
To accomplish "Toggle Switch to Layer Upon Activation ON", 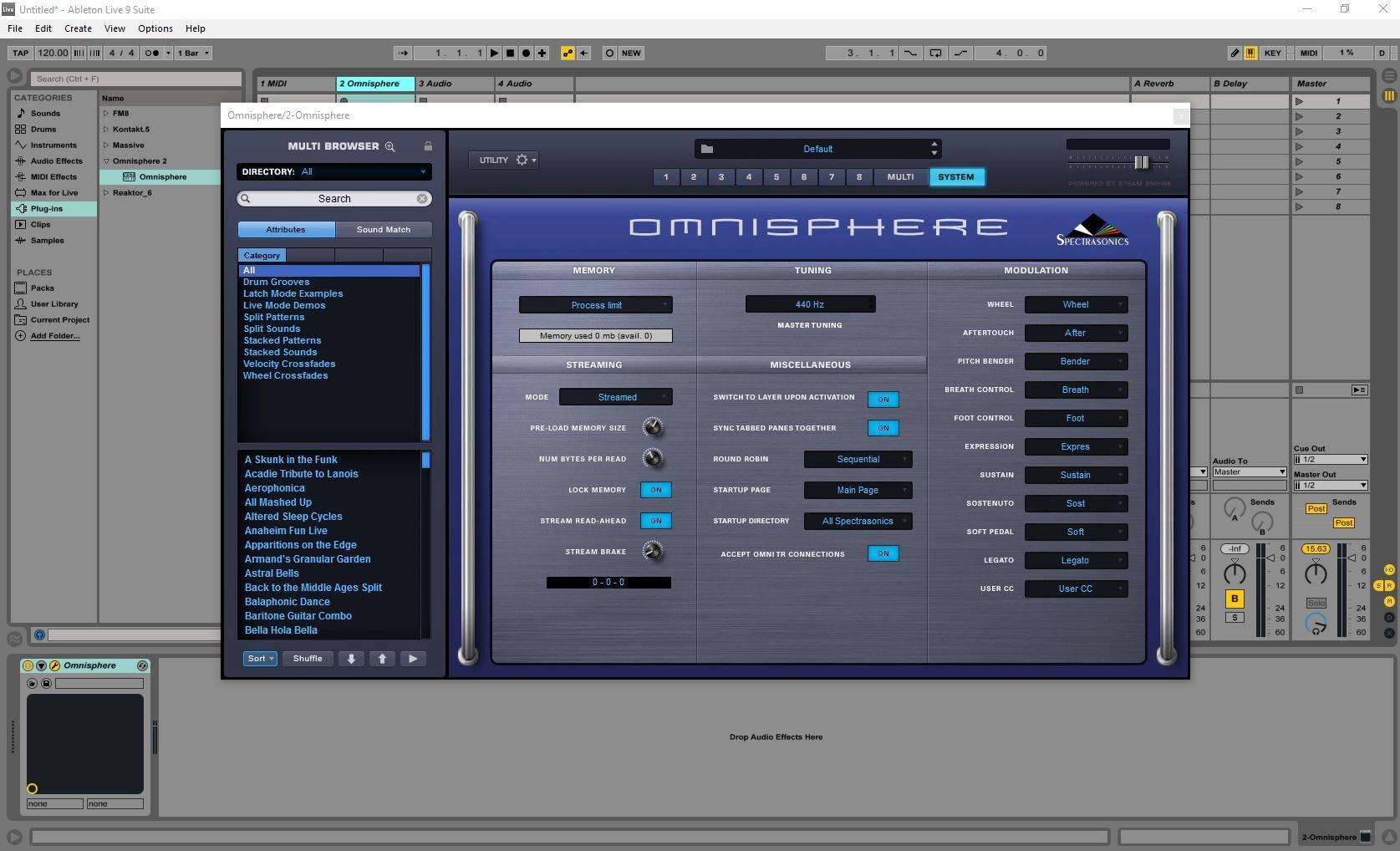I will pos(883,400).
